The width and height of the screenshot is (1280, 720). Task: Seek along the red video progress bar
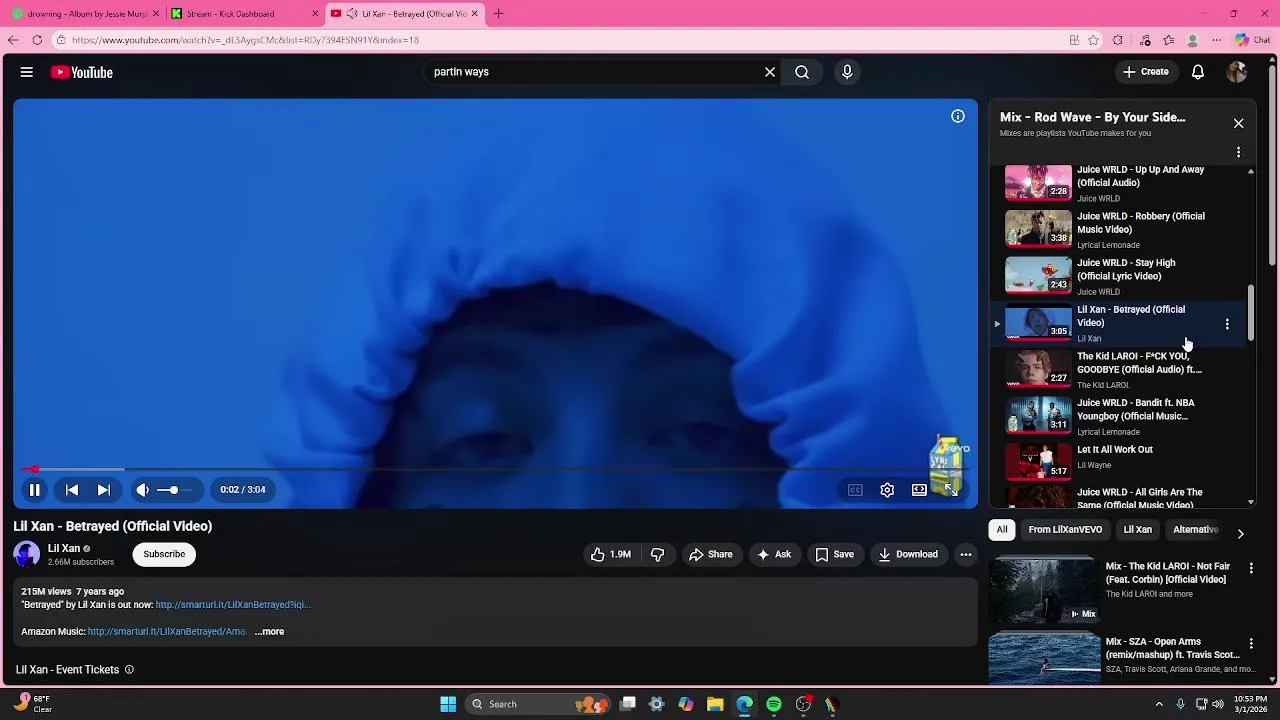(495, 469)
